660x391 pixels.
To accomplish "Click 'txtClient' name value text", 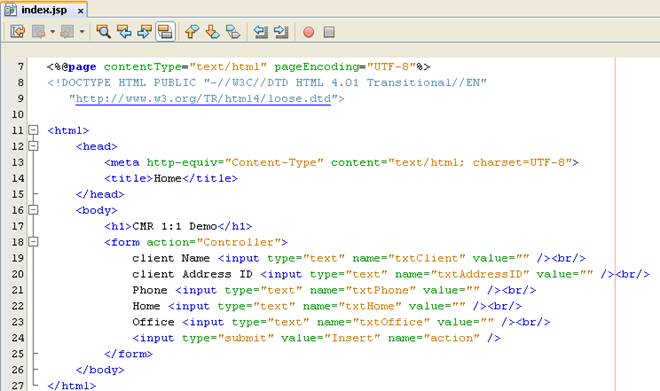I will (427, 258).
